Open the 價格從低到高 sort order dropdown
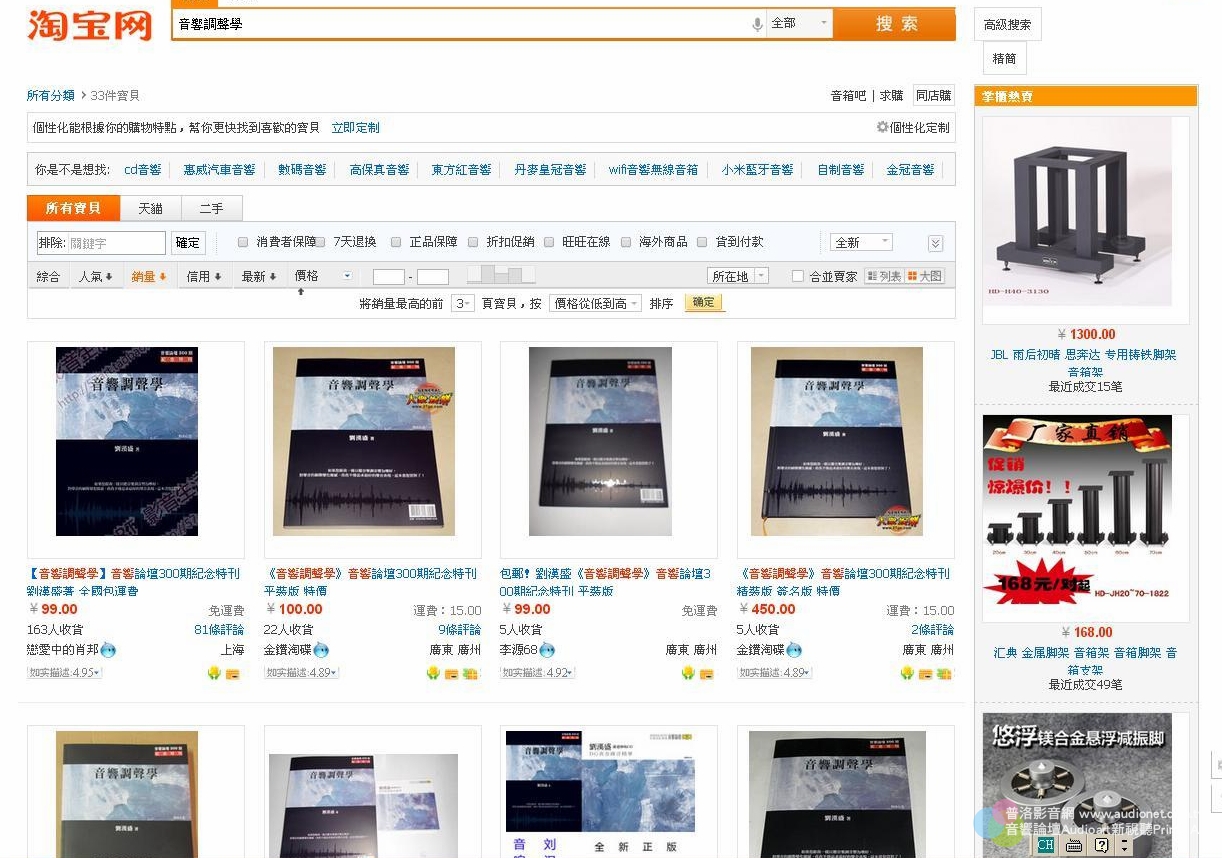 (x=595, y=303)
